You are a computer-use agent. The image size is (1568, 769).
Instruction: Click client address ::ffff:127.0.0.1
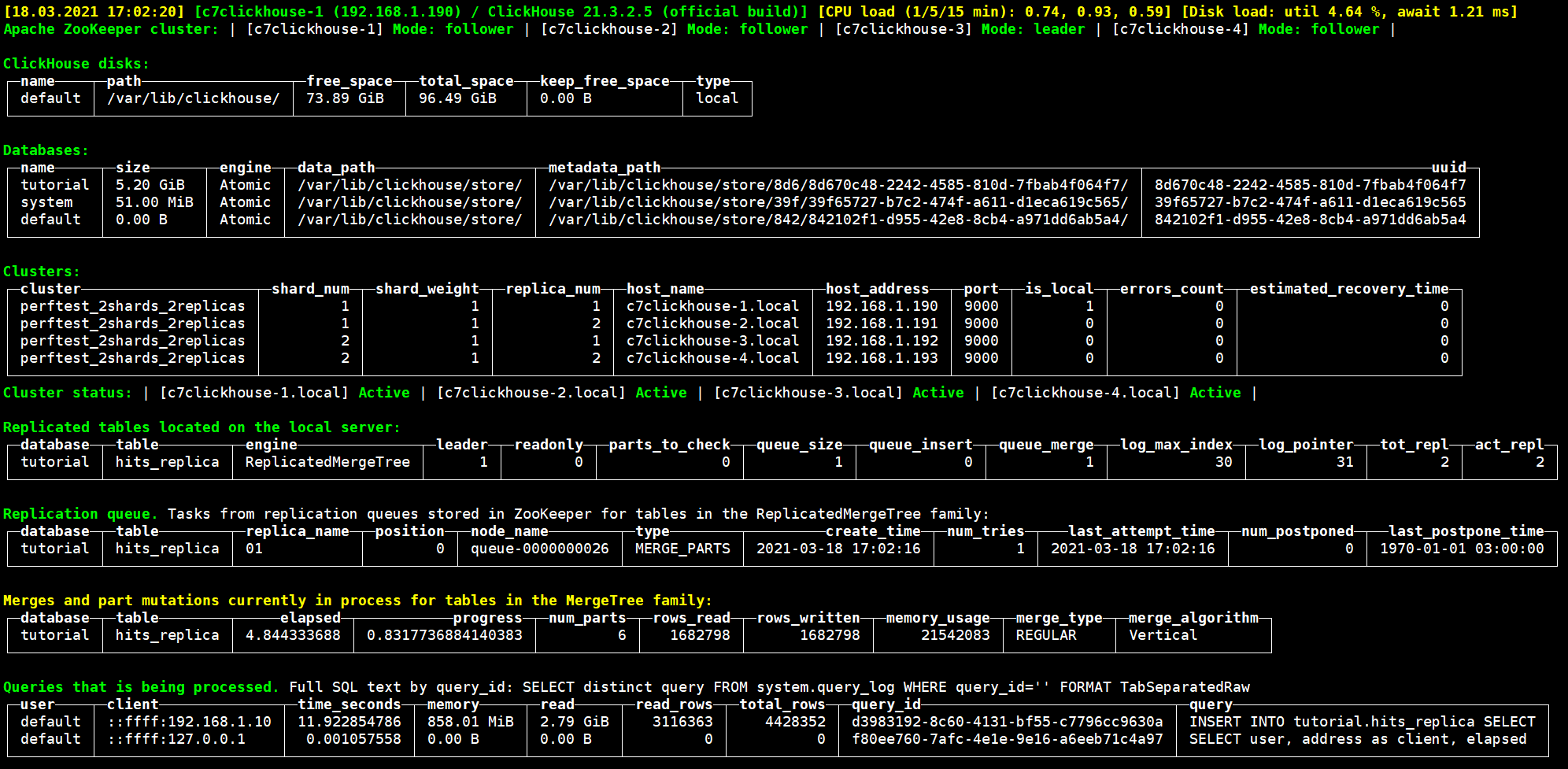176,739
